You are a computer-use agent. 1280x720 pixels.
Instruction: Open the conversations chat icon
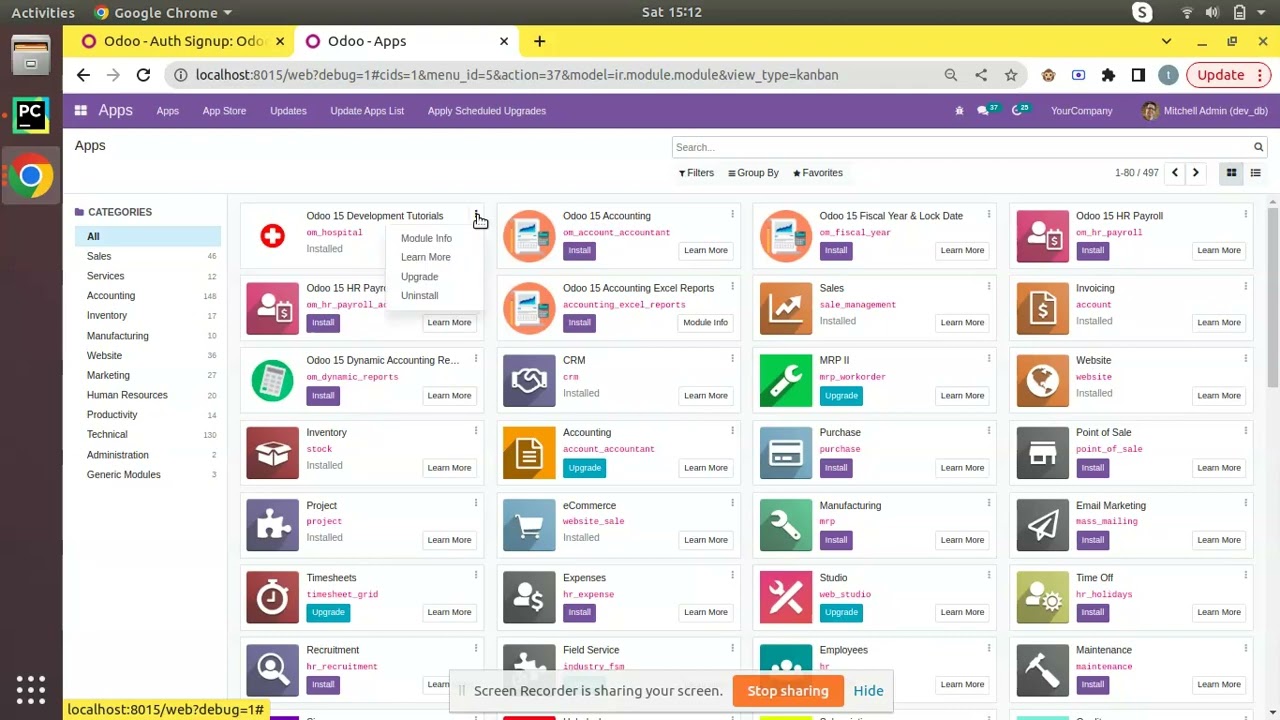(984, 111)
